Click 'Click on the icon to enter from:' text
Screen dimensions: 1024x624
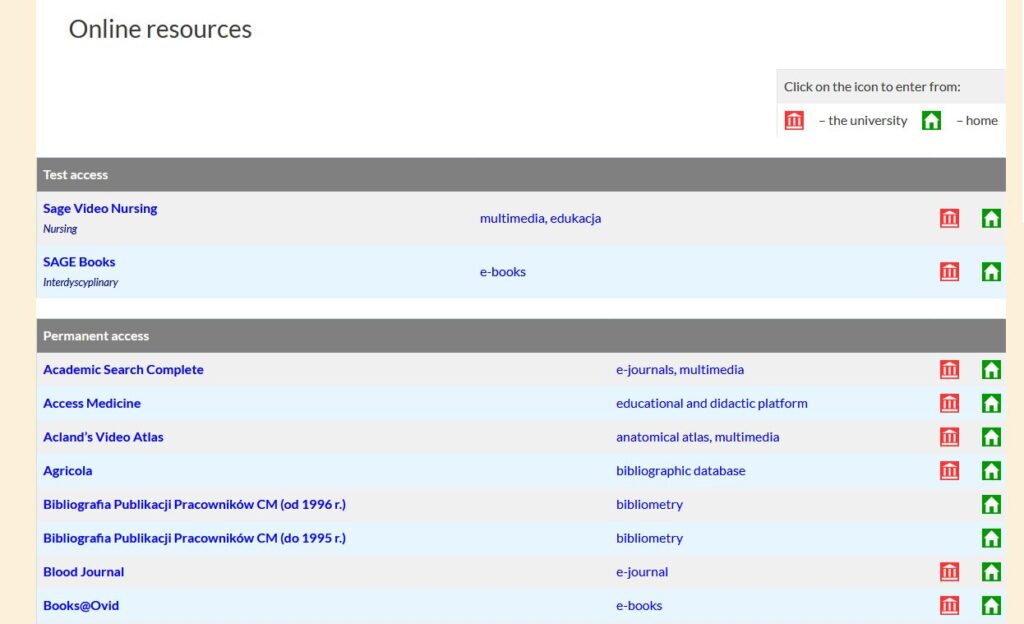coord(872,86)
